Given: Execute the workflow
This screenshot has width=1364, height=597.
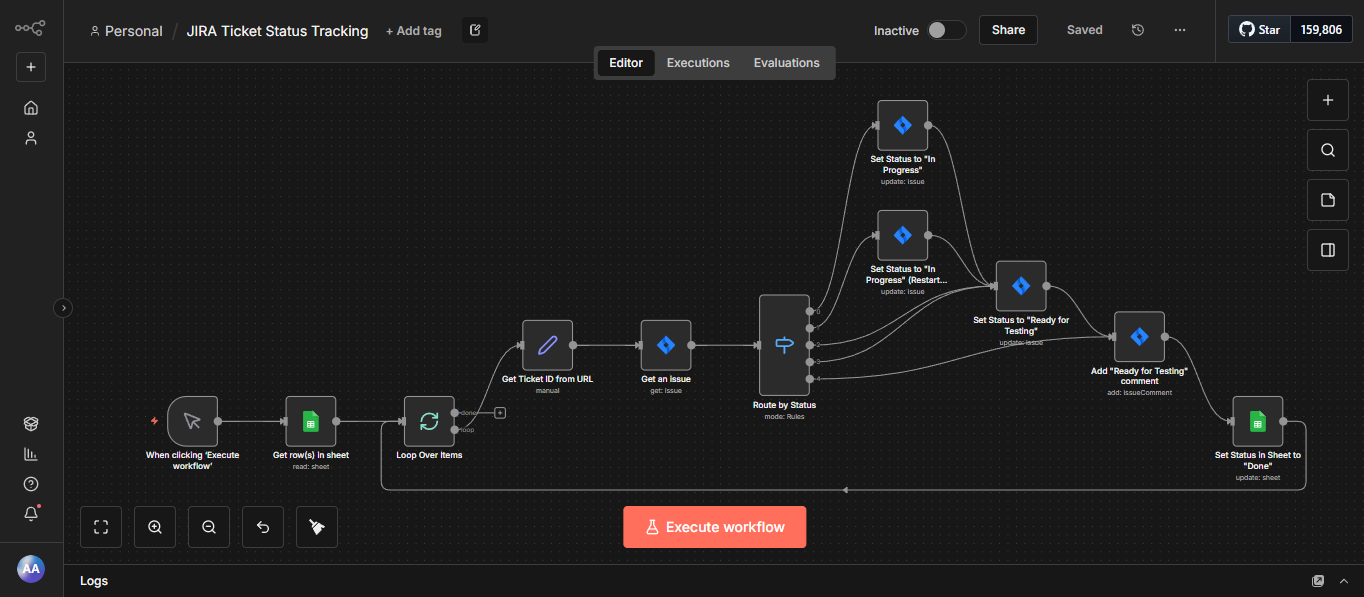Looking at the screenshot, I should (x=714, y=526).
